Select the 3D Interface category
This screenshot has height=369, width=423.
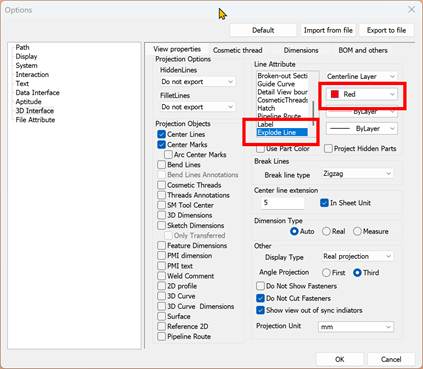click(34, 110)
